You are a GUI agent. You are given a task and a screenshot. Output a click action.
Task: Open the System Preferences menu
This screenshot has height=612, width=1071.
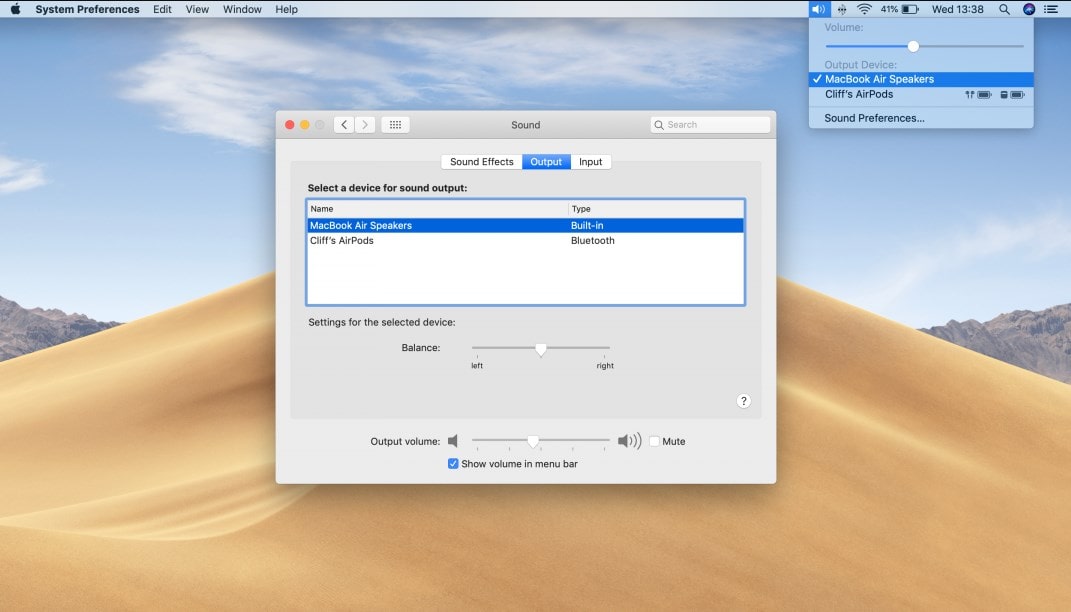87,9
